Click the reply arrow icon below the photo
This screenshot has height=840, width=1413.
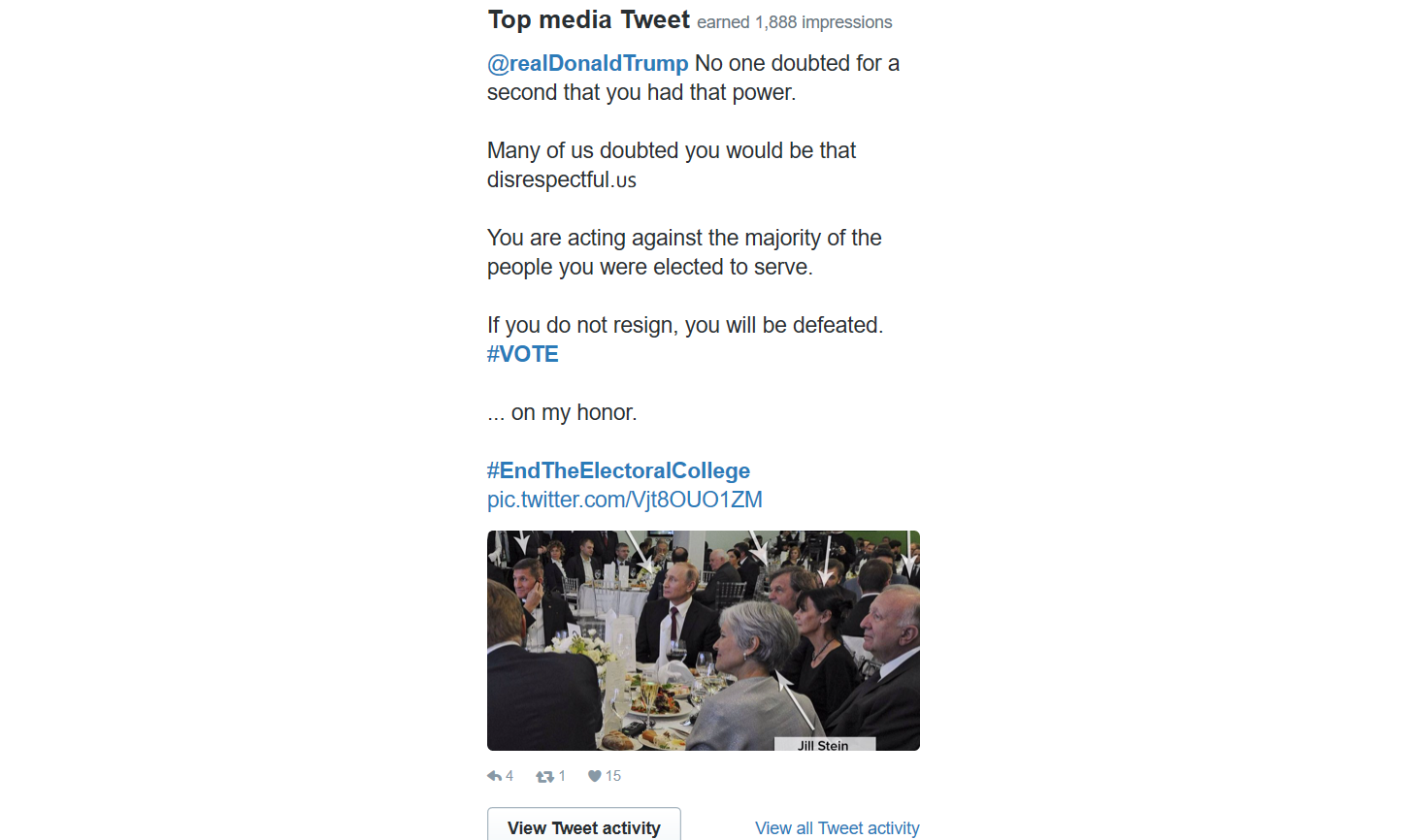(494, 776)
